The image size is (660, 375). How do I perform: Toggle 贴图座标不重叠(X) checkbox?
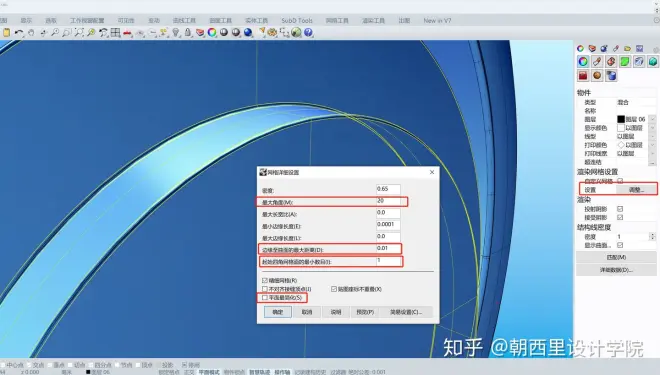(334, 289)
